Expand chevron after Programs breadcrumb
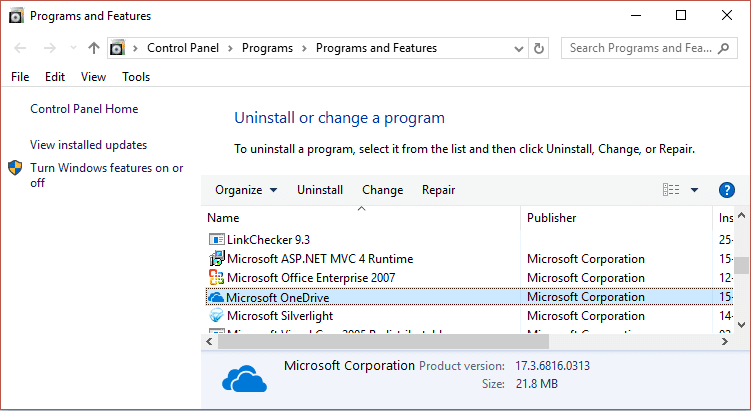 pyautogui.click(x=304, y=48)
